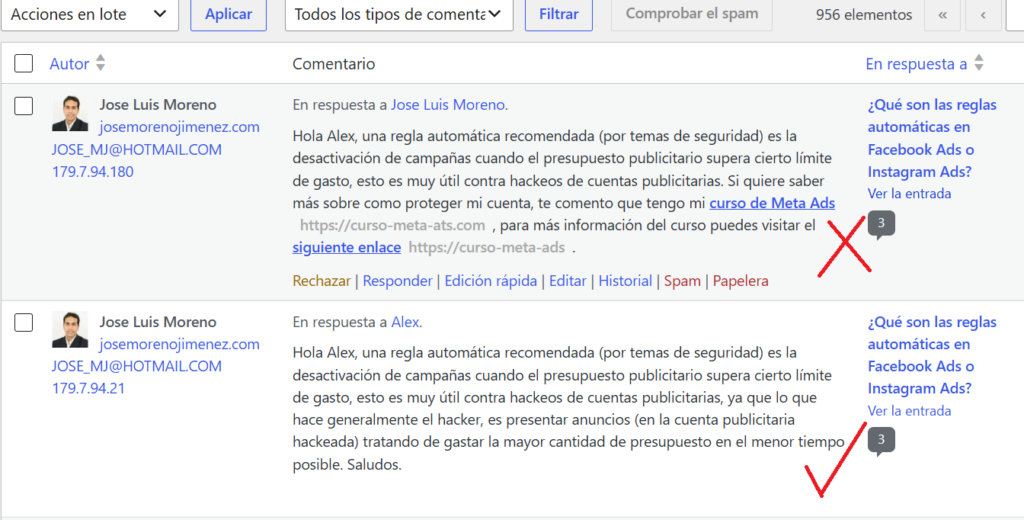Click the En respuesta a sort arrows
Screen dimensions: 1024x520
[x=978, y=63]
